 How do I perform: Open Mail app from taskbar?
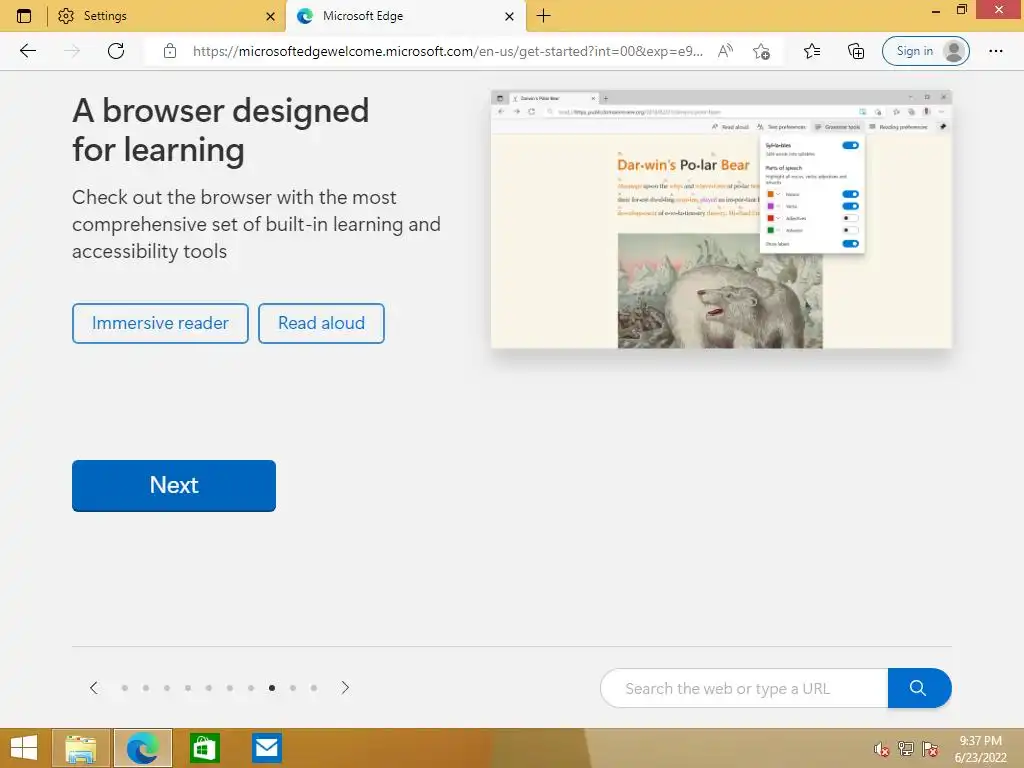coord(266,748)
